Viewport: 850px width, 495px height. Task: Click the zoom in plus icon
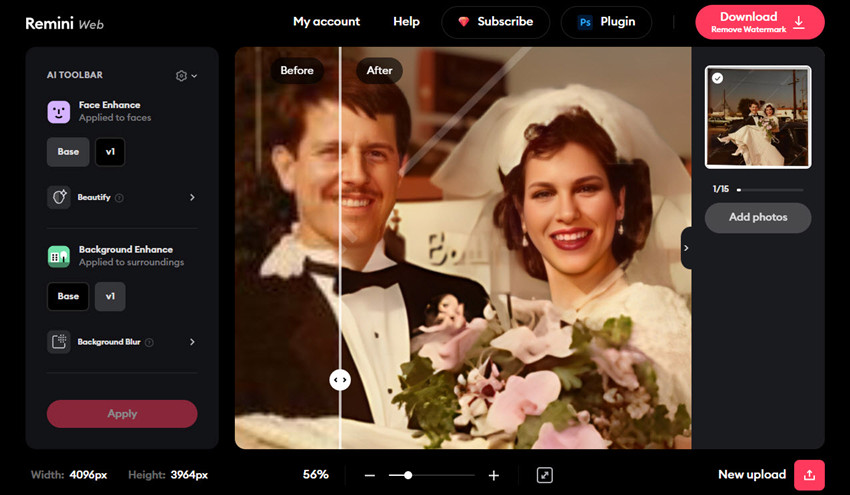[493, 475]
